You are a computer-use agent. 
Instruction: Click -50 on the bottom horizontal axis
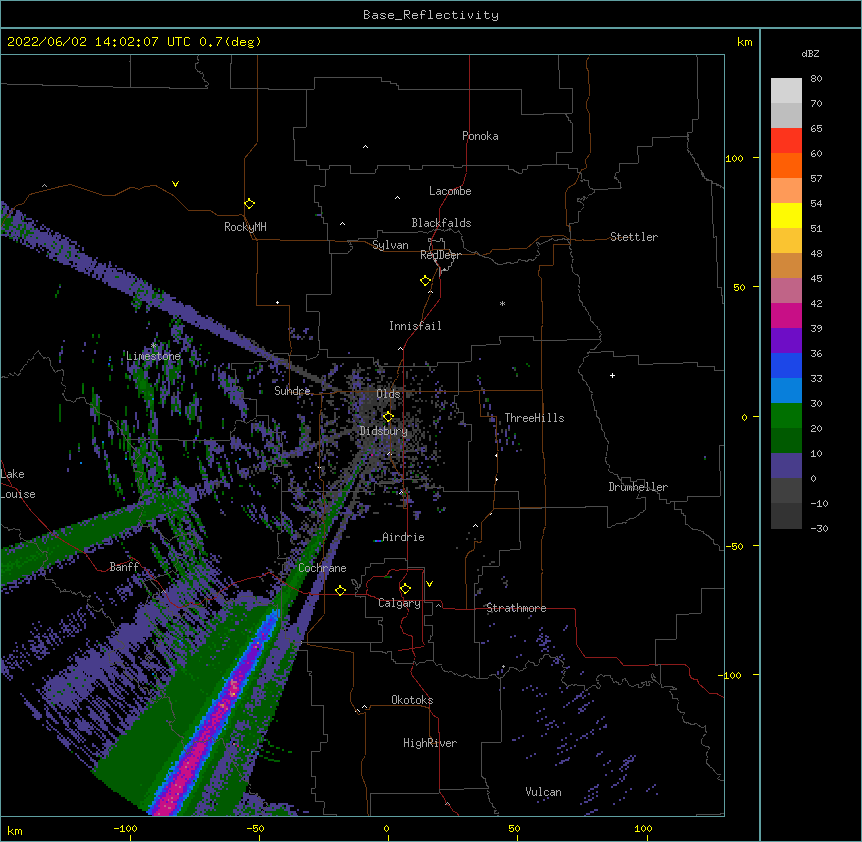[x=255, y=828]
